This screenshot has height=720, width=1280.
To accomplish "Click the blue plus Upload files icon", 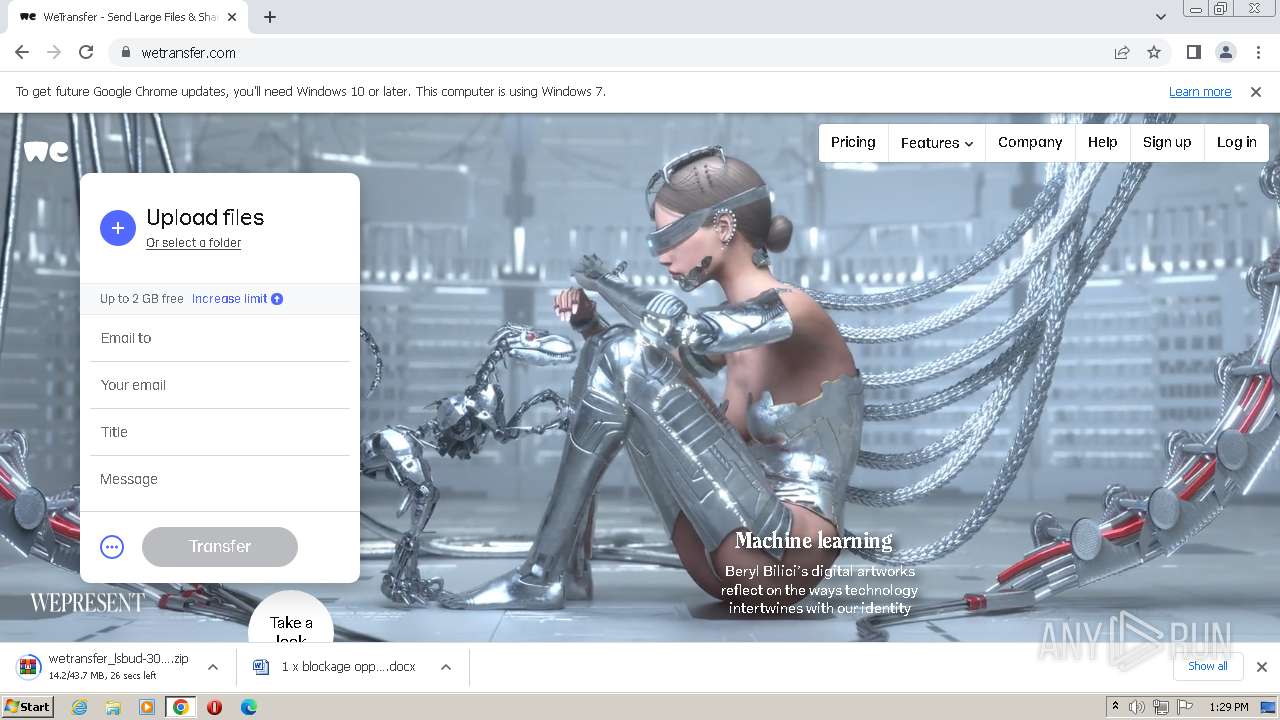I will [117, 228].
